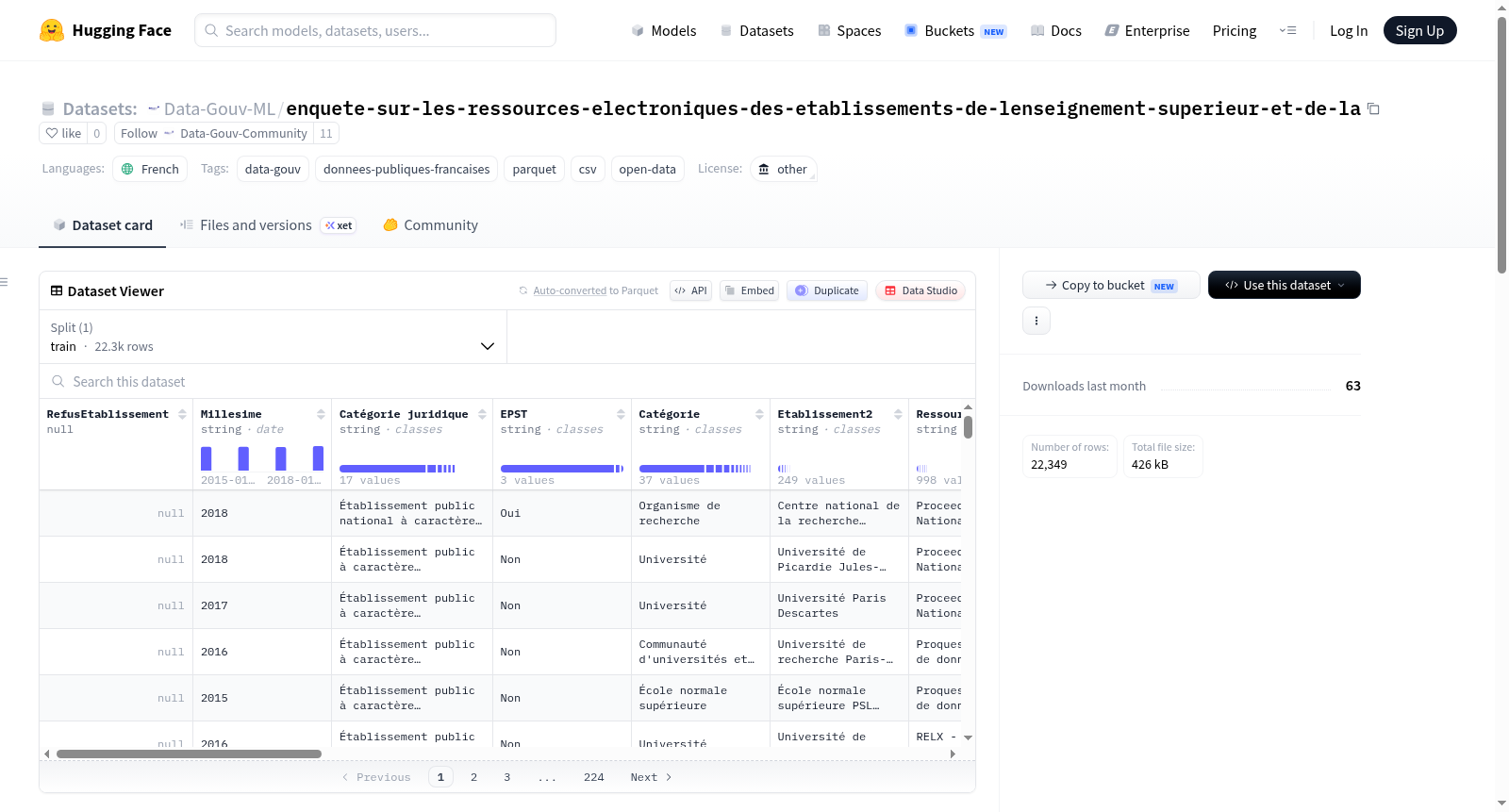Go to Spaces in the top navigation

click(x=849, y=31)
